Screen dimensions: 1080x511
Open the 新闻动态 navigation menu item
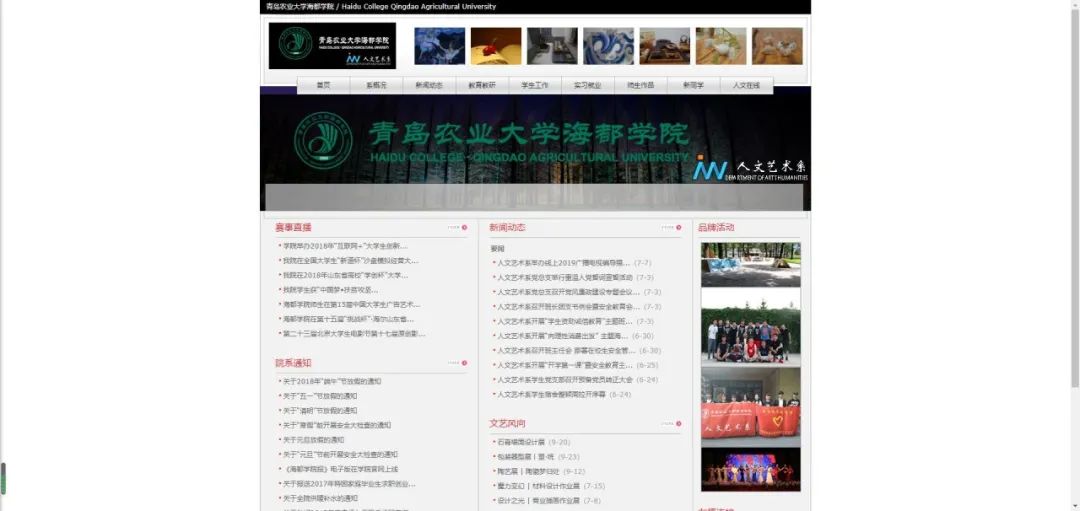pyautogui.click(x=429, y=86)
